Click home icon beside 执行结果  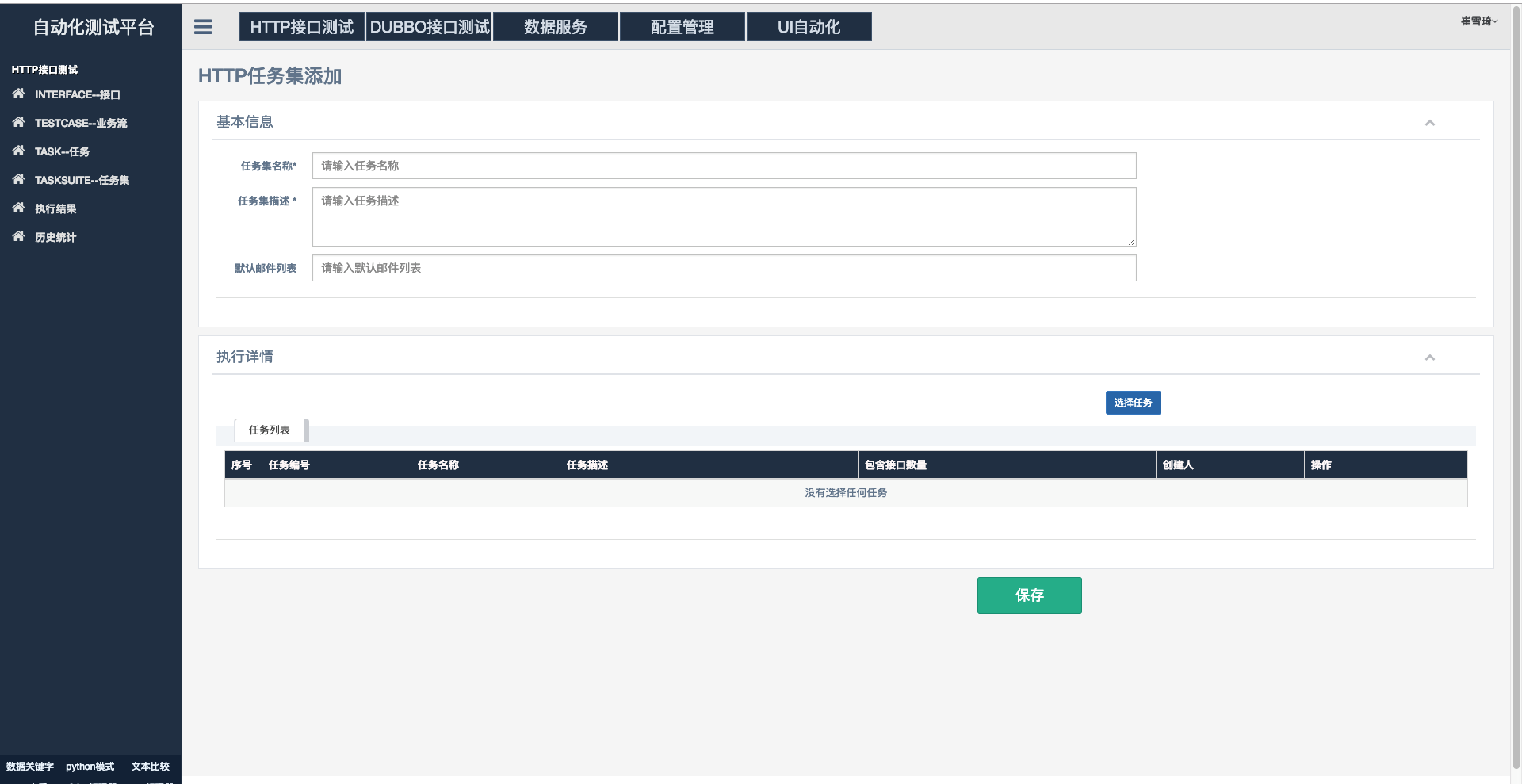coord(18,208)
